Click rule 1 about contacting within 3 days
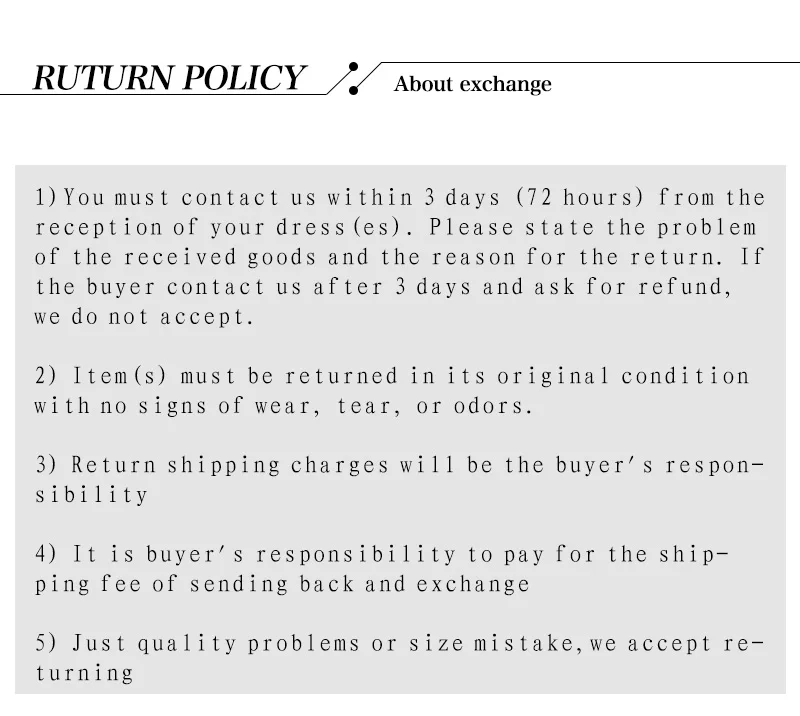The image size is (800, 716). coord(400,257)
